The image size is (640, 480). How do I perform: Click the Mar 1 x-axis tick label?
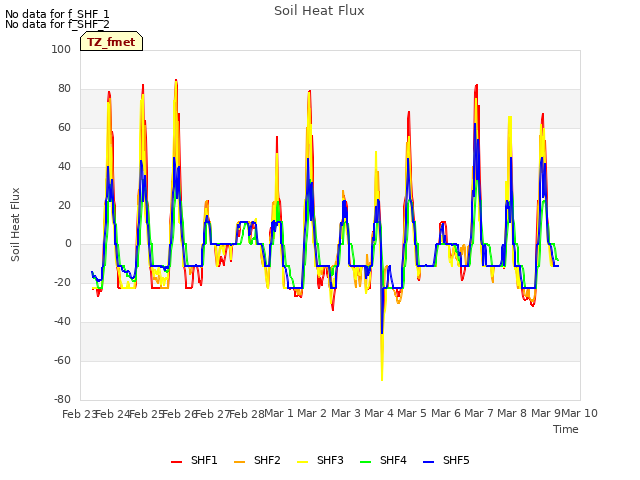coord(279,413)
